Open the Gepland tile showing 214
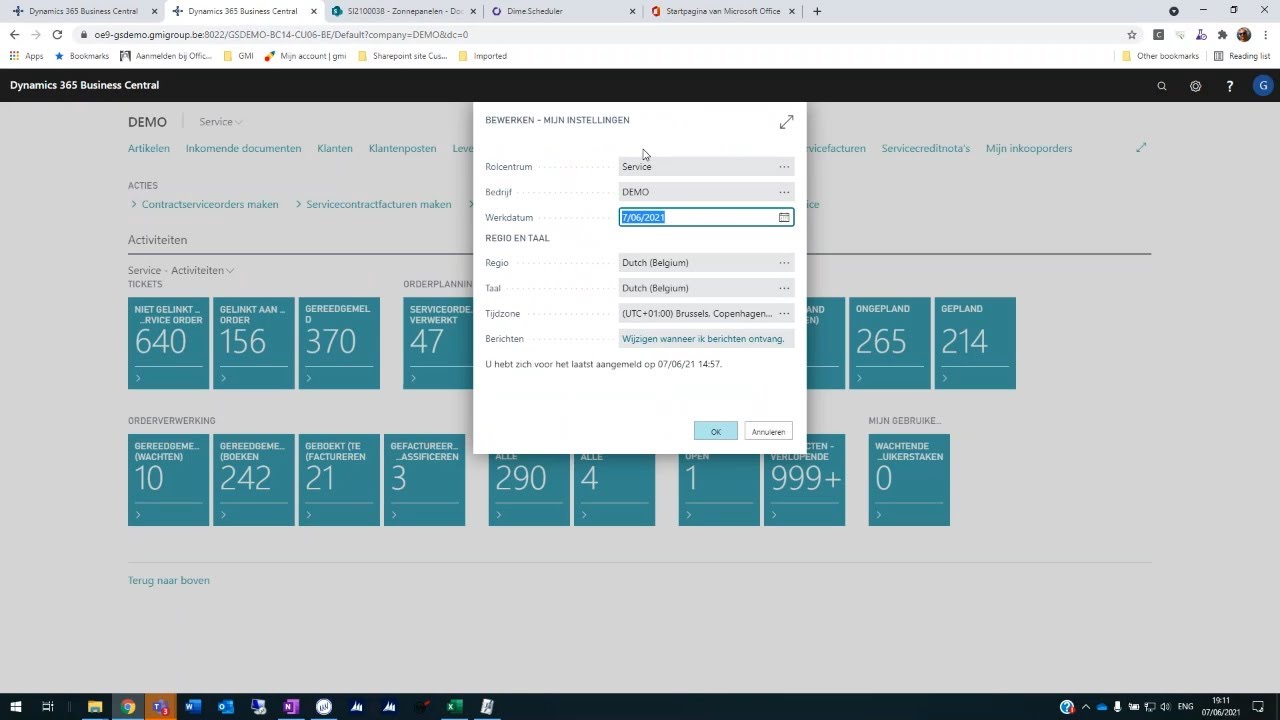Screen dimensions: 1280x720 [976, 343]
